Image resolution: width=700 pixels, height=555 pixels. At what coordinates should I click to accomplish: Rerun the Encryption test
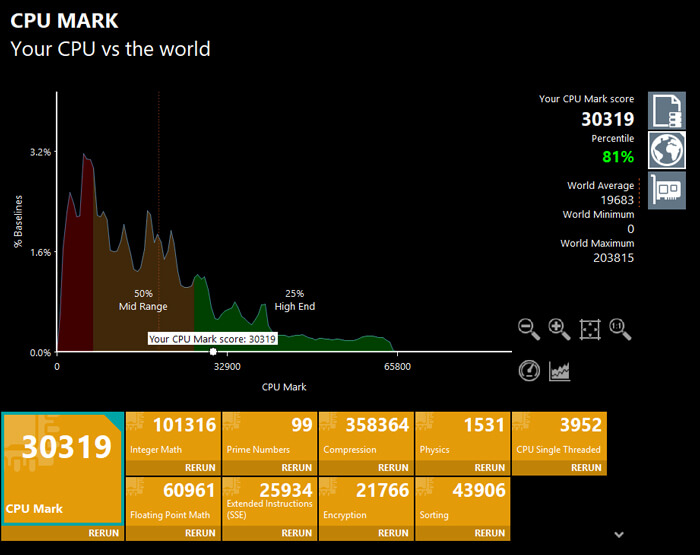click(x=393, y=533)
